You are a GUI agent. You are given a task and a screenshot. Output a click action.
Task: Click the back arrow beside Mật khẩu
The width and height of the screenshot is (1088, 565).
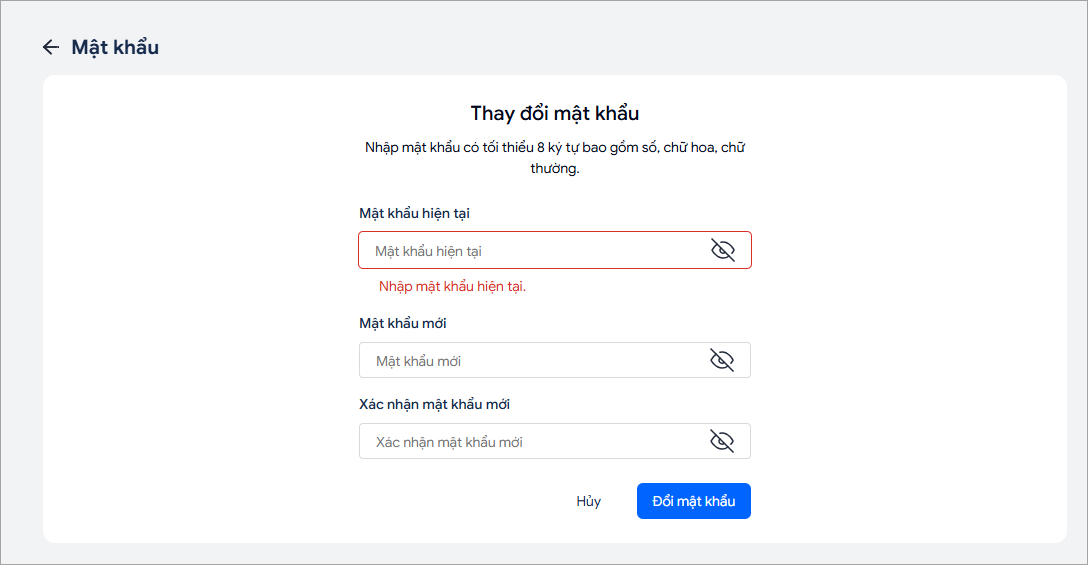click(x=50, y=47)
